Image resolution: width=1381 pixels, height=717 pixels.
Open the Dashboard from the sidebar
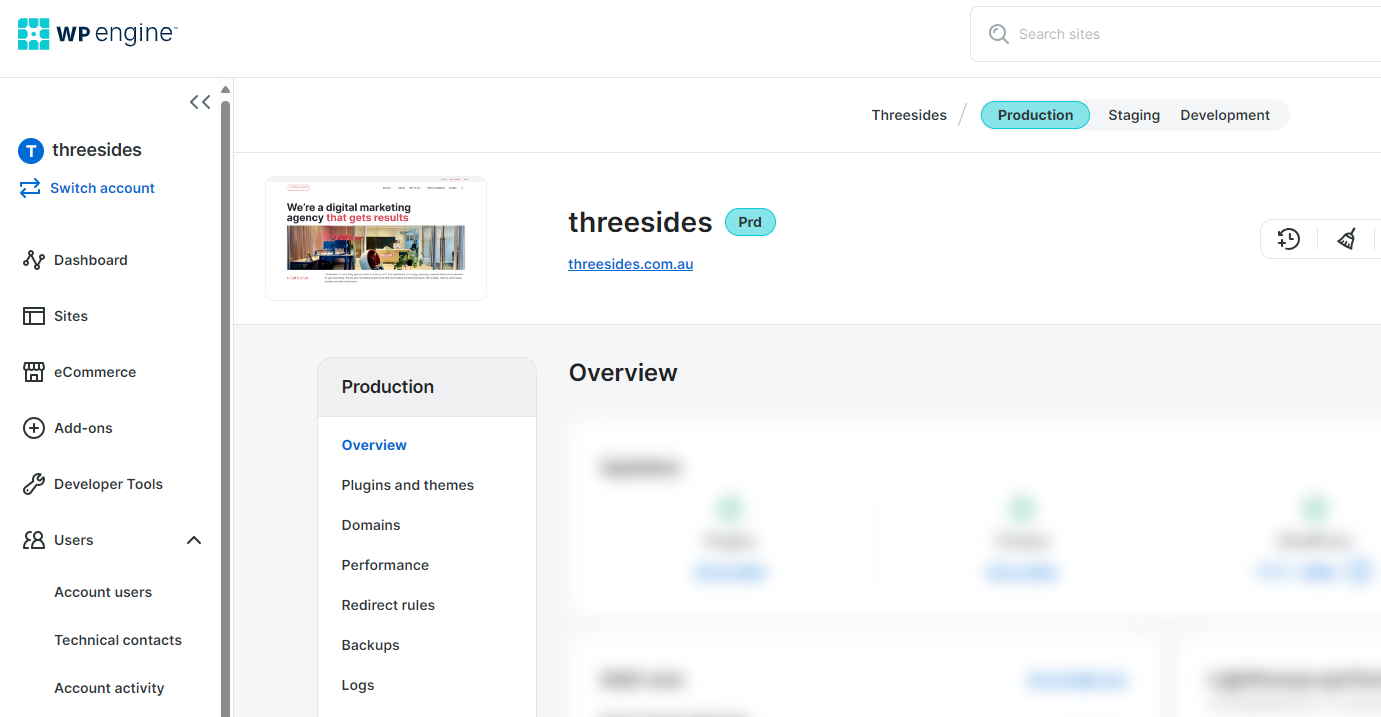(x=91, y=260)
